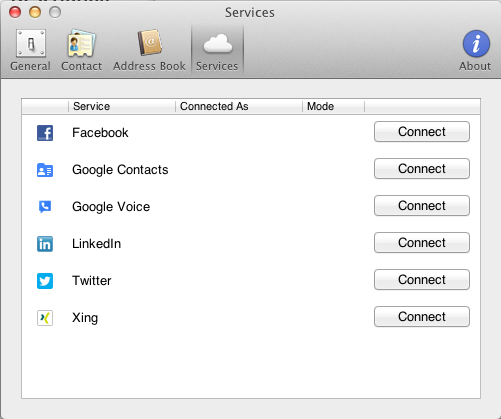Connect the Google Contacts account

pyautogui.click(x=422, y=169)
